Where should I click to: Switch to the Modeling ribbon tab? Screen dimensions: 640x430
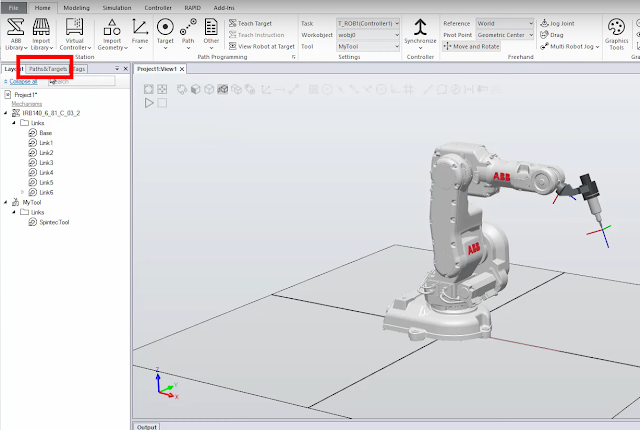76,8
